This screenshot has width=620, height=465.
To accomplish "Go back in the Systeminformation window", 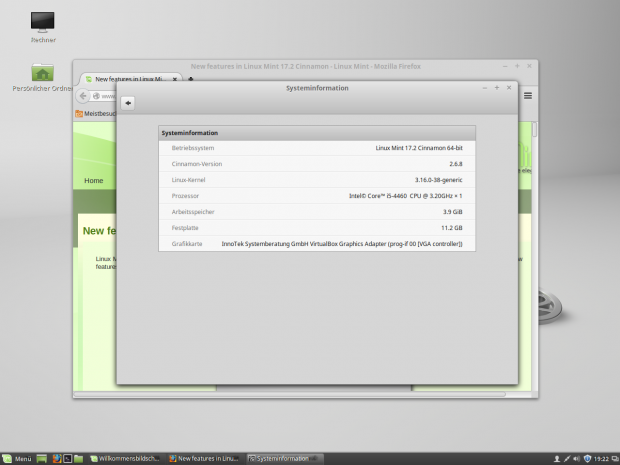I will [128, 103].
